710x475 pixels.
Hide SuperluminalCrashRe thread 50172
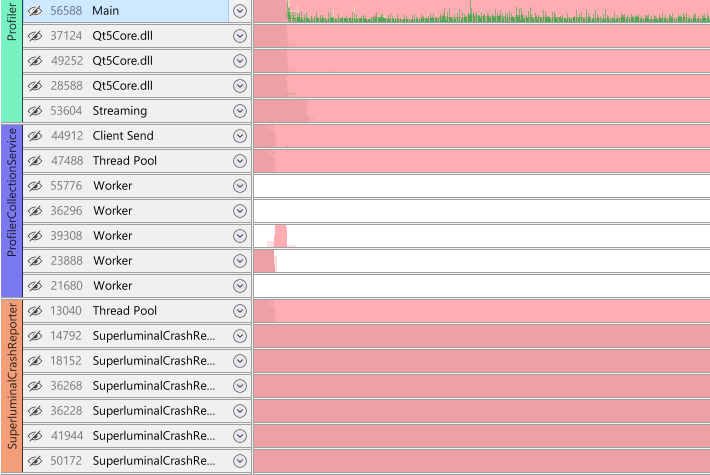(x=34, y=461)
